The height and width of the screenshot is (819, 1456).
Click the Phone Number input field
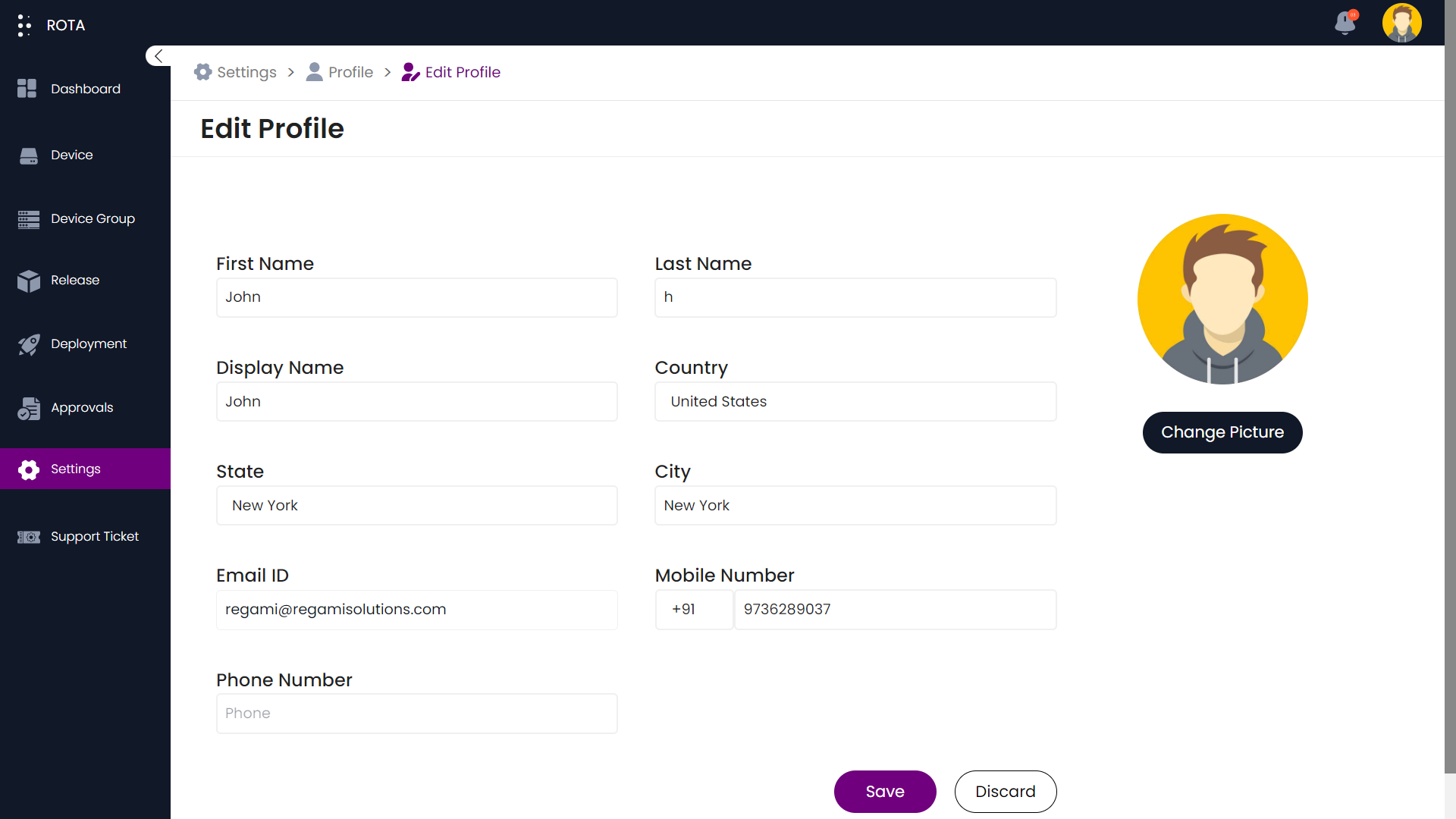416,713
